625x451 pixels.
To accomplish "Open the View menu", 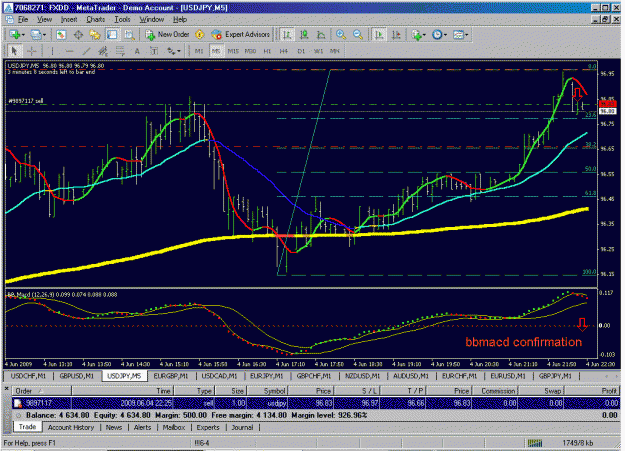I will (44, 19).
